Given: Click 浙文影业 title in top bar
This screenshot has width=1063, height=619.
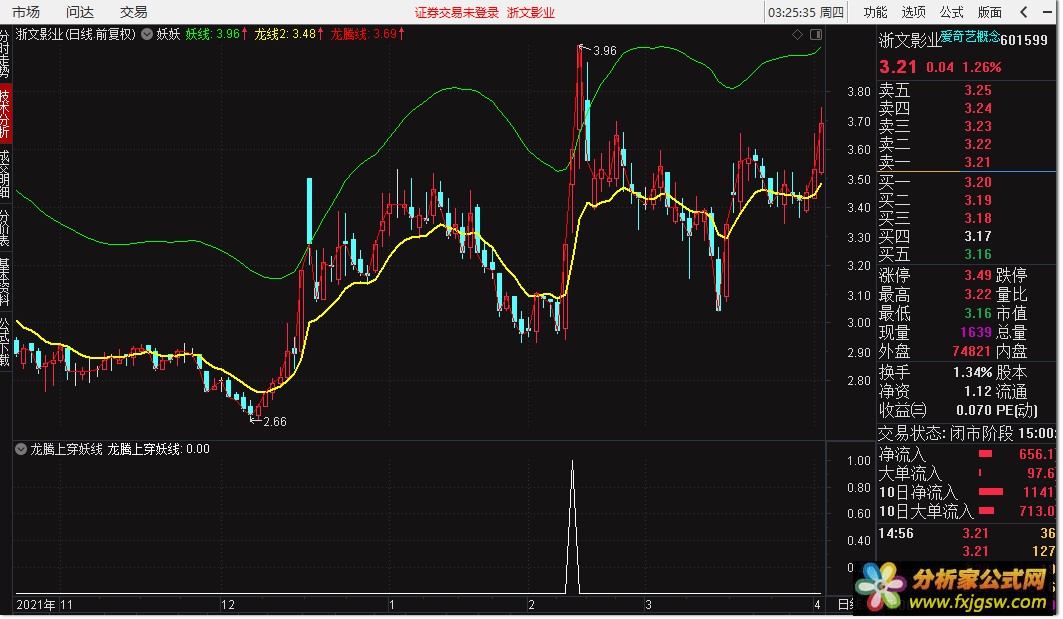Looking at the screenshot, I should click(x=531, y=12).
